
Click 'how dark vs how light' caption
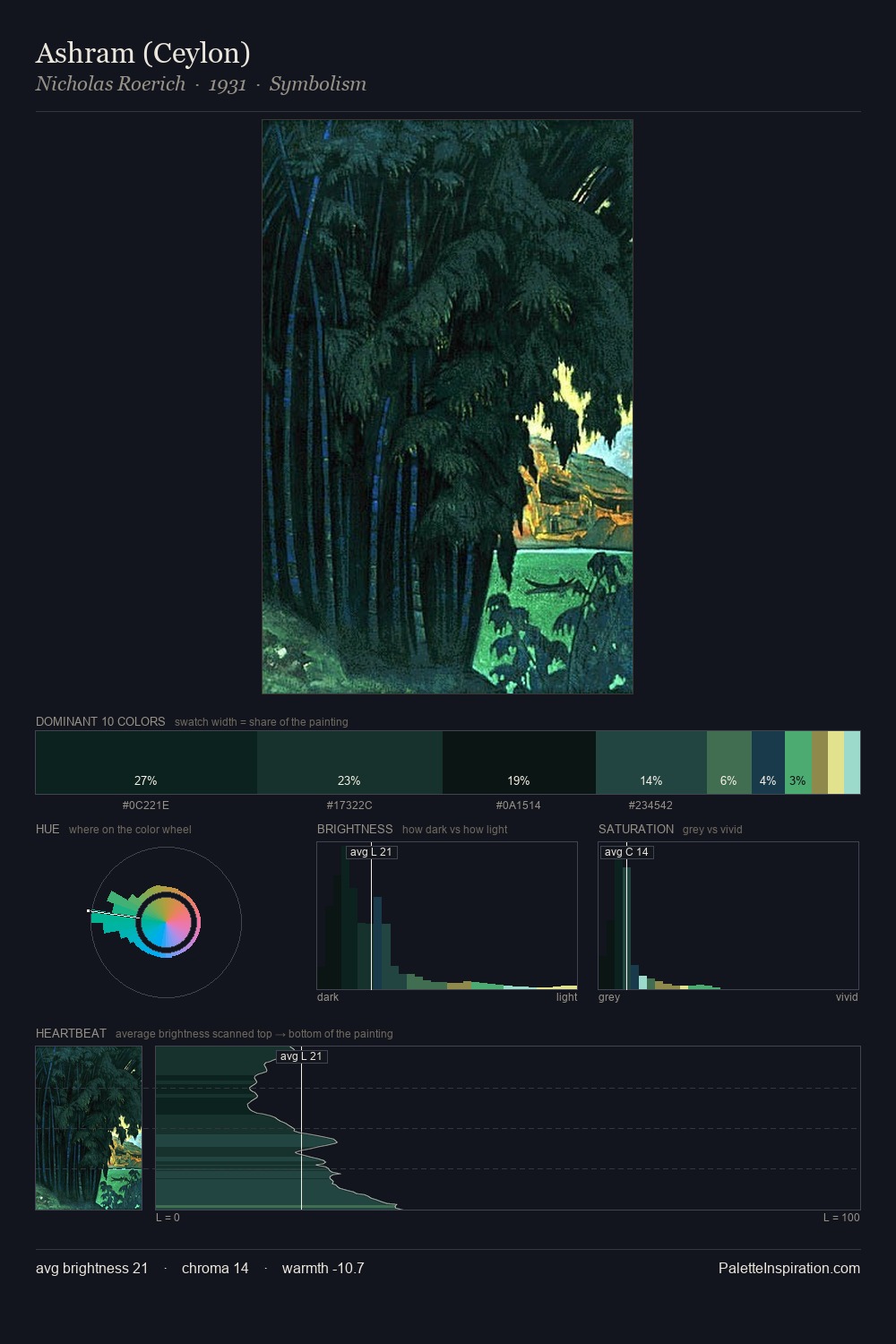point(454,830)
